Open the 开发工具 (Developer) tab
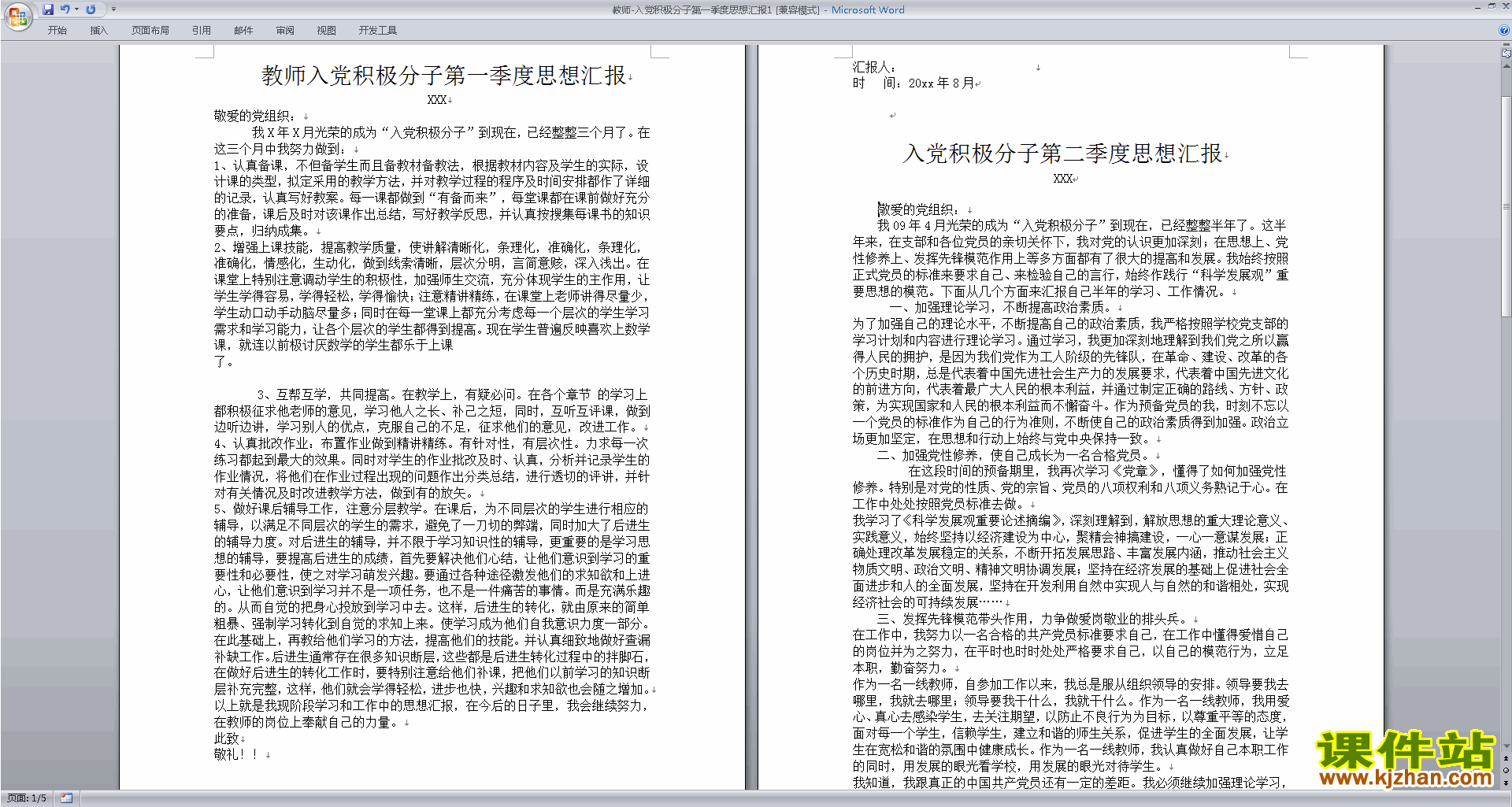Image resolution: width=1512 pixels, height=807 pixels. pyautogui.click(x=378, y=30)
